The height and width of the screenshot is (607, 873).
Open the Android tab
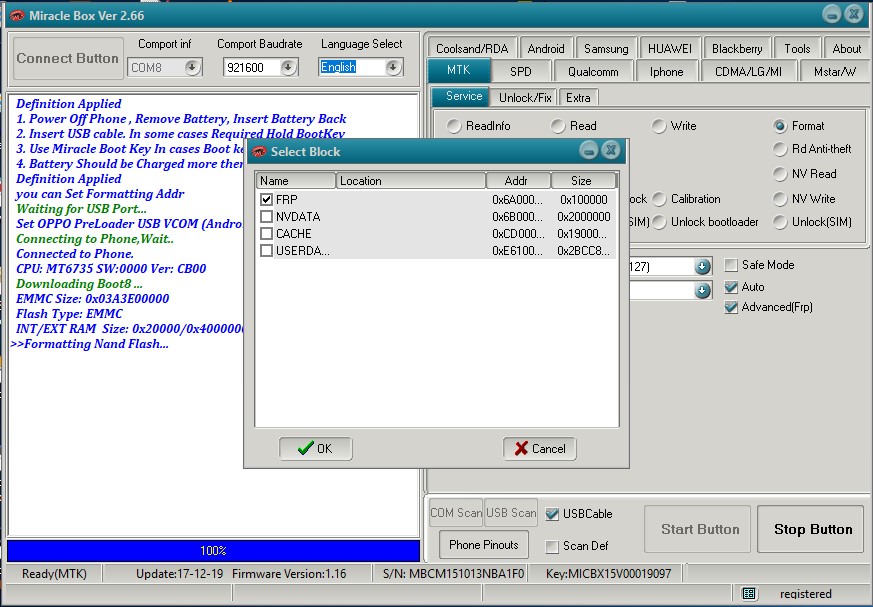pos(546,48)
